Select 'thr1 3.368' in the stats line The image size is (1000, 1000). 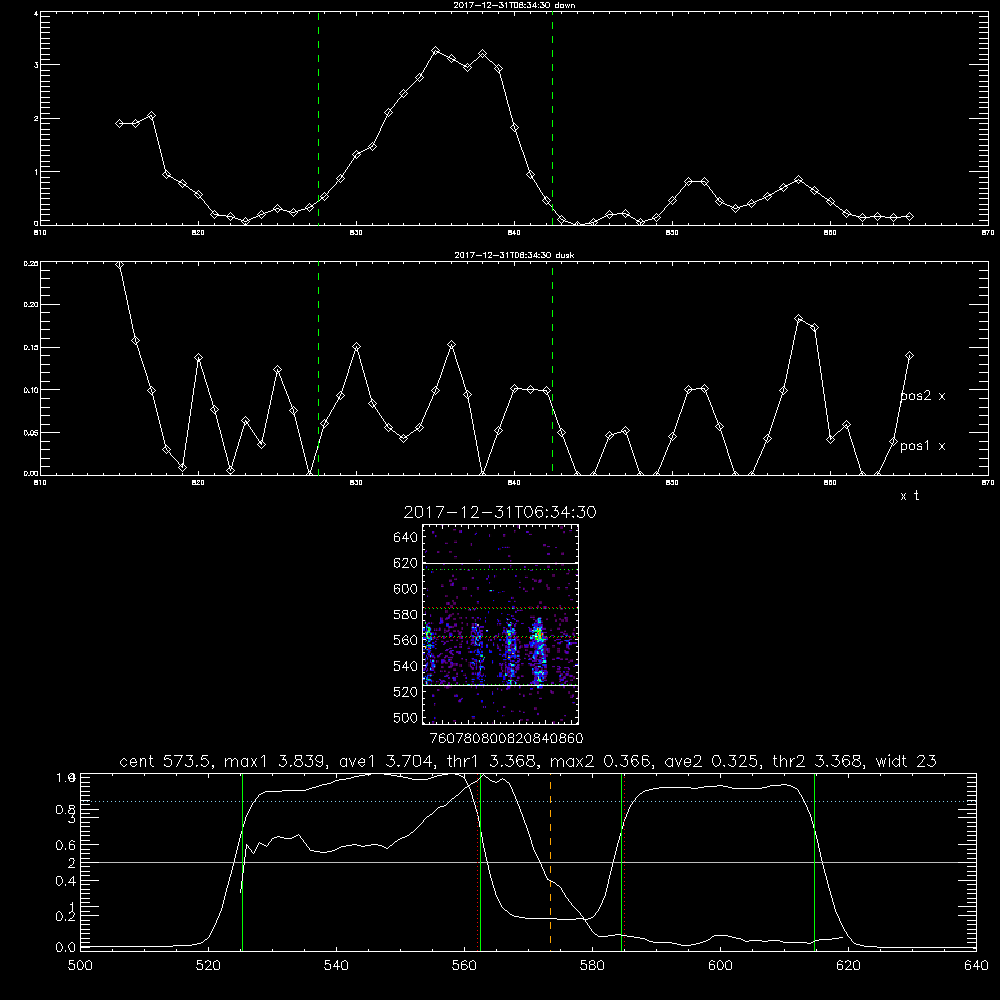click(490, 761)
